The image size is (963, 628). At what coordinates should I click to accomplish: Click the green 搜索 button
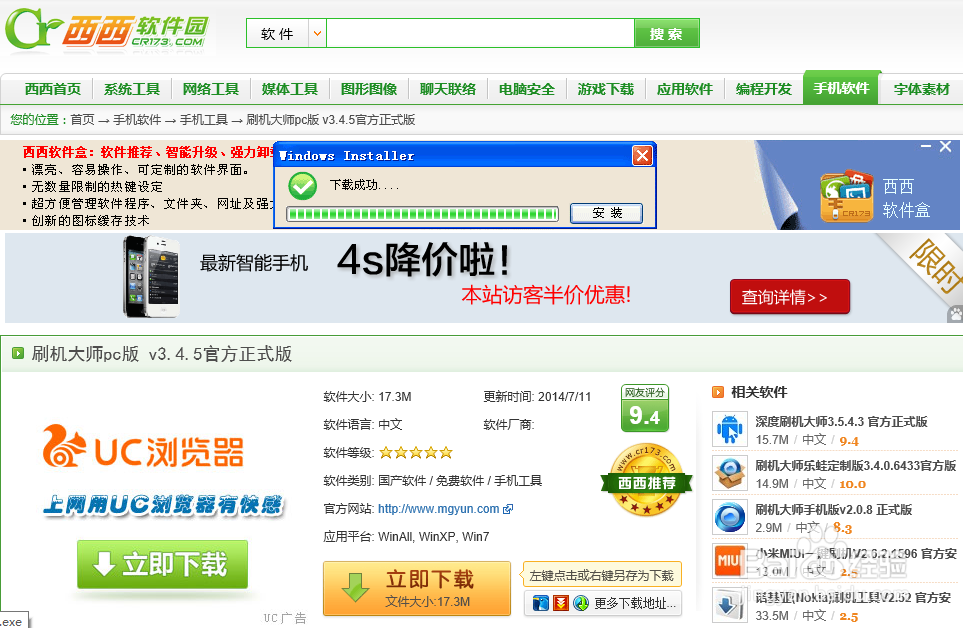pos(666,33)
